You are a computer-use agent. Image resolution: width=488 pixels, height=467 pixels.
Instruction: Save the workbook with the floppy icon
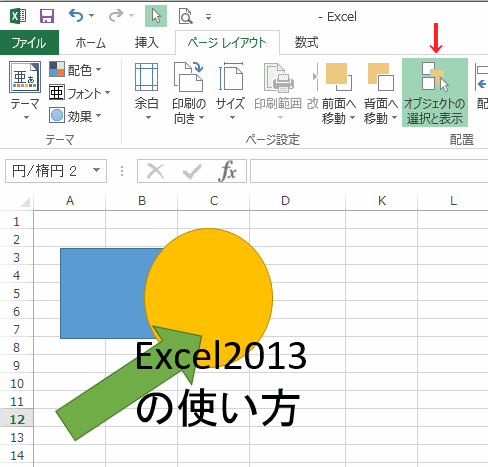pos(47,16)
